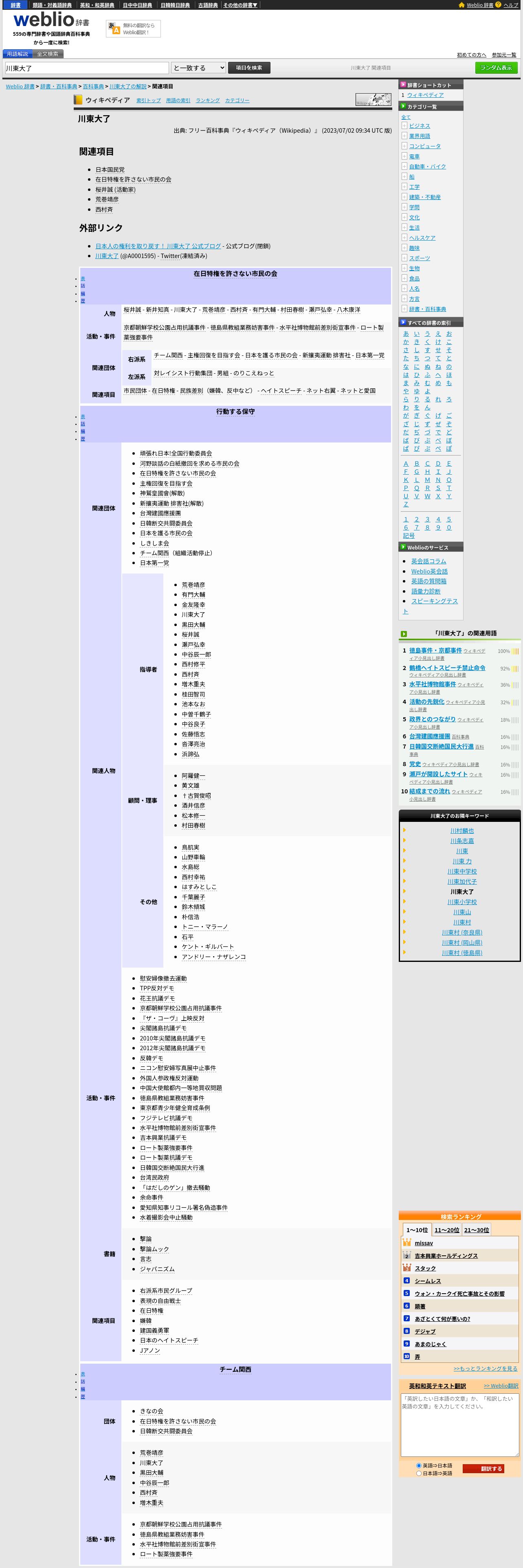This screenshot has width=523, height=1568.
Task: Click the yellow Wikipedia book icon
Action: tap(78, 100)
